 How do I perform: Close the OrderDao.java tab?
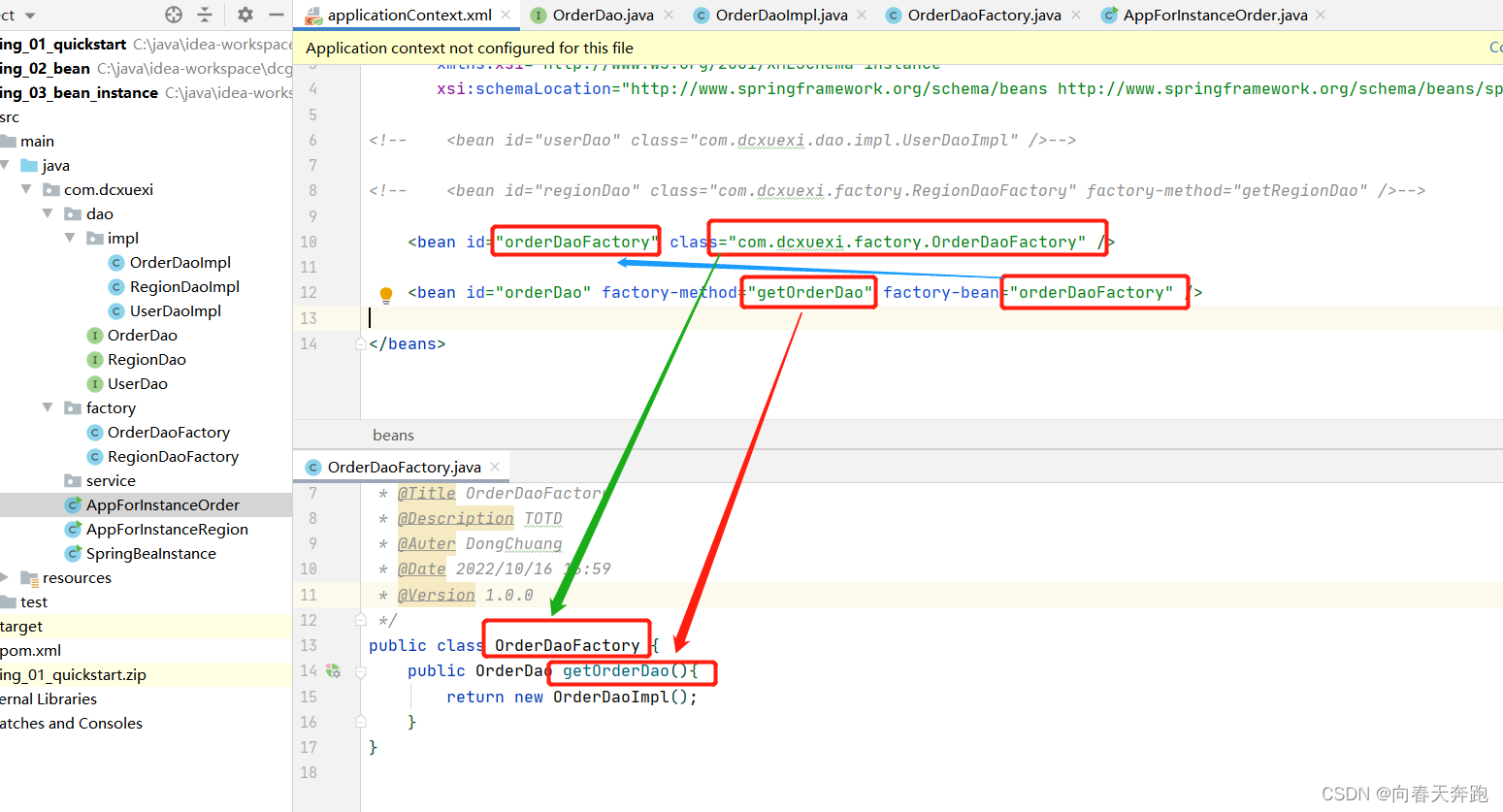coord(668,15)
